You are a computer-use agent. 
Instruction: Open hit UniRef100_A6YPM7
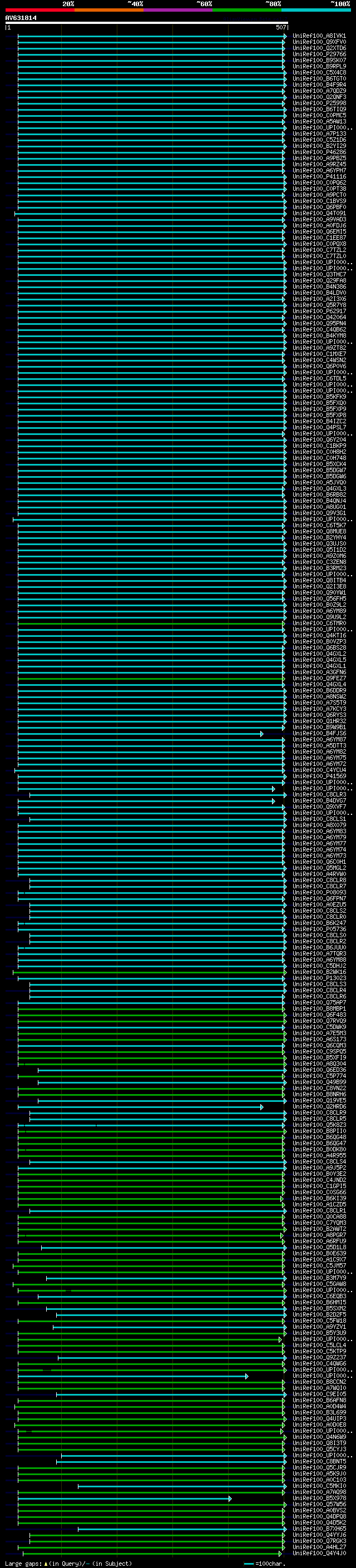point(319,170)
